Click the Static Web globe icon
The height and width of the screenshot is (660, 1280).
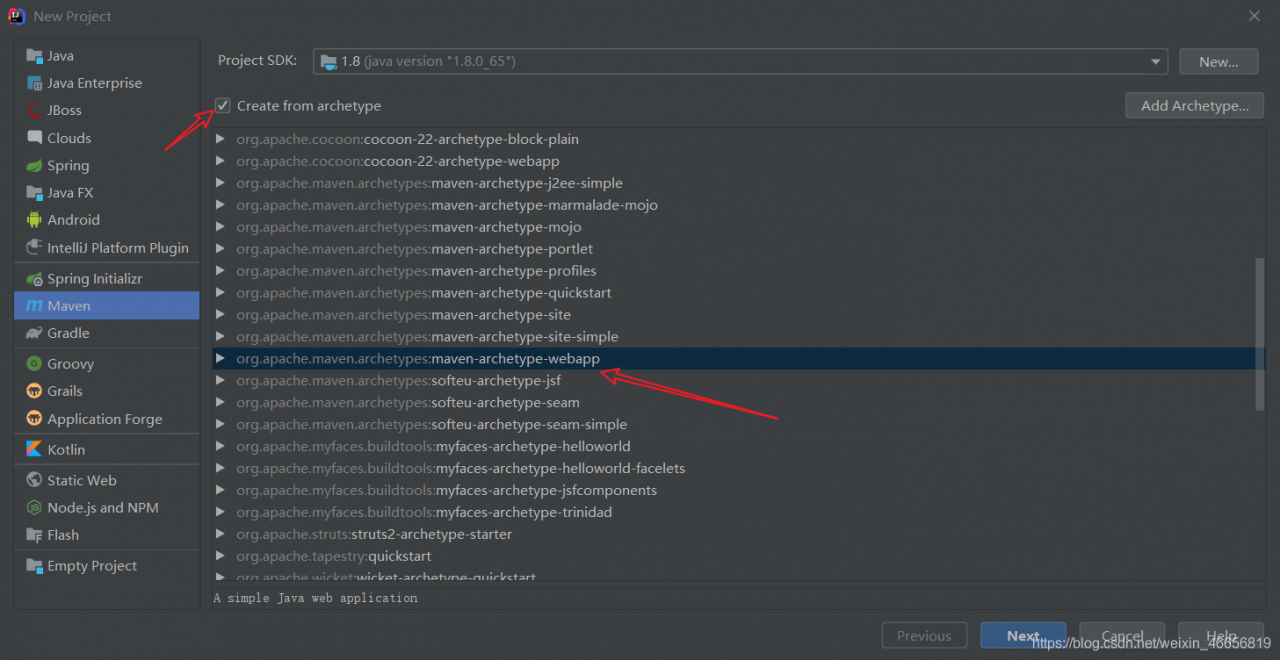(34, 480)
